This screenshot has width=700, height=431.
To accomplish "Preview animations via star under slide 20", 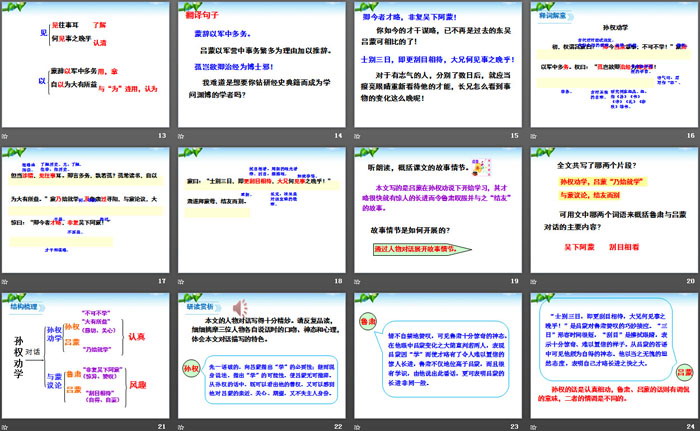I will click(x=533, y=281).
